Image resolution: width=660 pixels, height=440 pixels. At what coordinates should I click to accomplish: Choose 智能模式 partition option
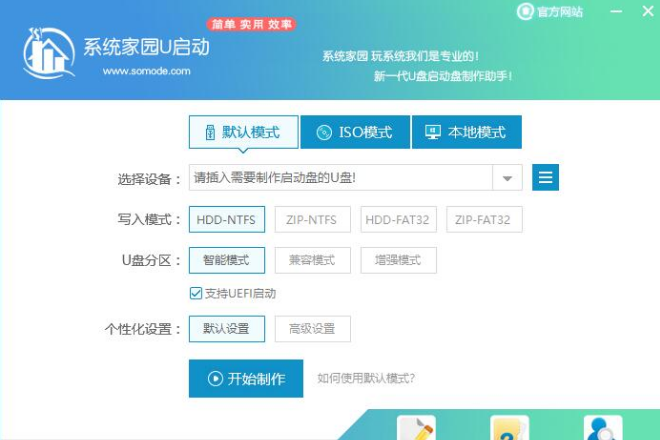(x=227, y=260)
